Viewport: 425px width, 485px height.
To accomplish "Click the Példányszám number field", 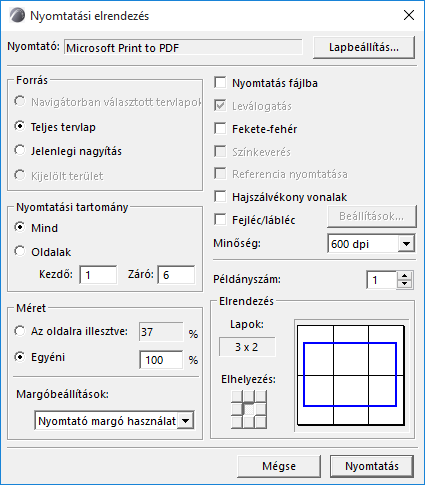I will click(382, 280).
